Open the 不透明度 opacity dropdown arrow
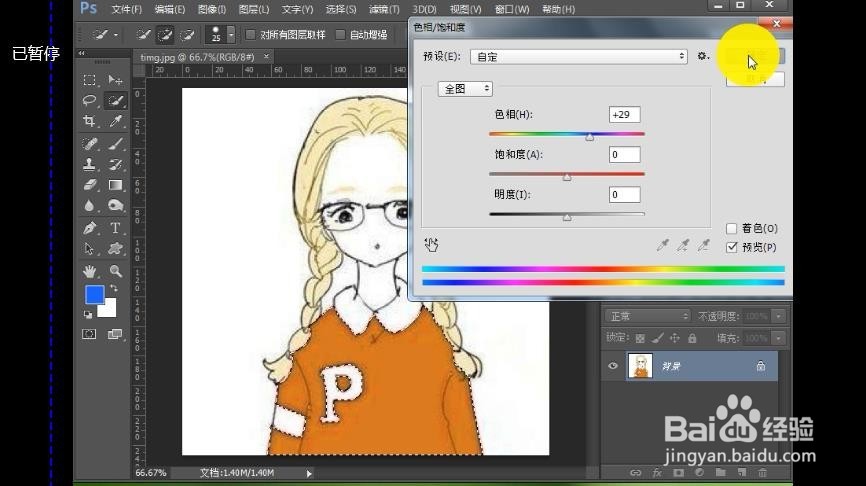 [778, 316]
